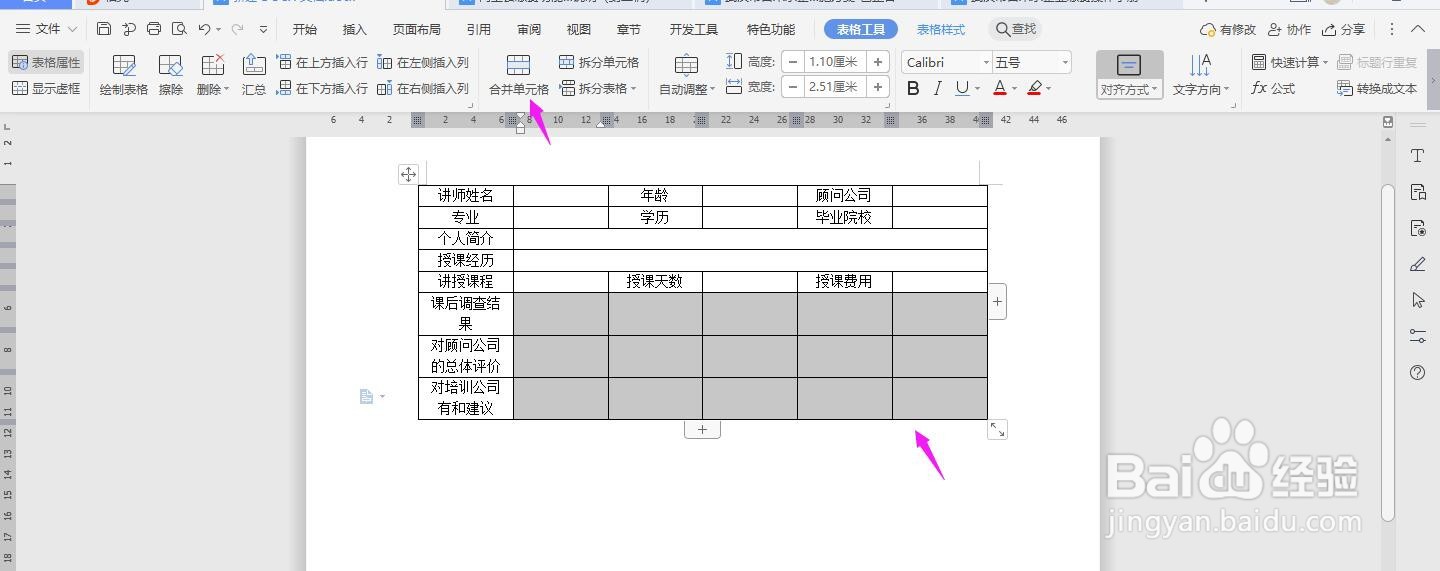Toggle italic formatting
Image resolution: width=1440 pixels, height=571 pixels.
coord(937,88)
